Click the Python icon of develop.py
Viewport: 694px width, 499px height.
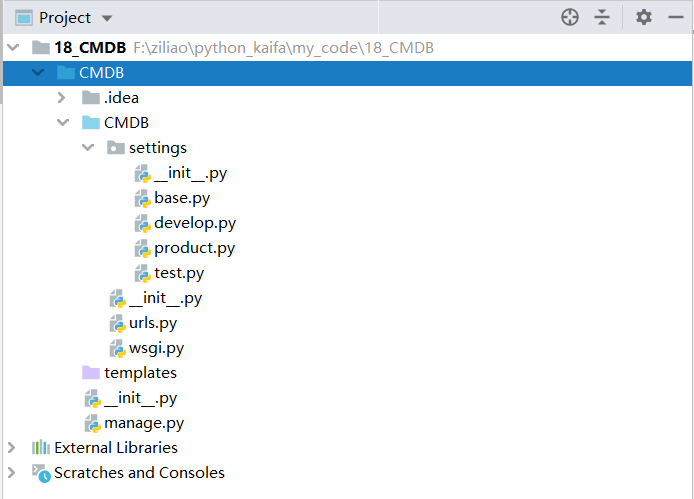[143, 223]
